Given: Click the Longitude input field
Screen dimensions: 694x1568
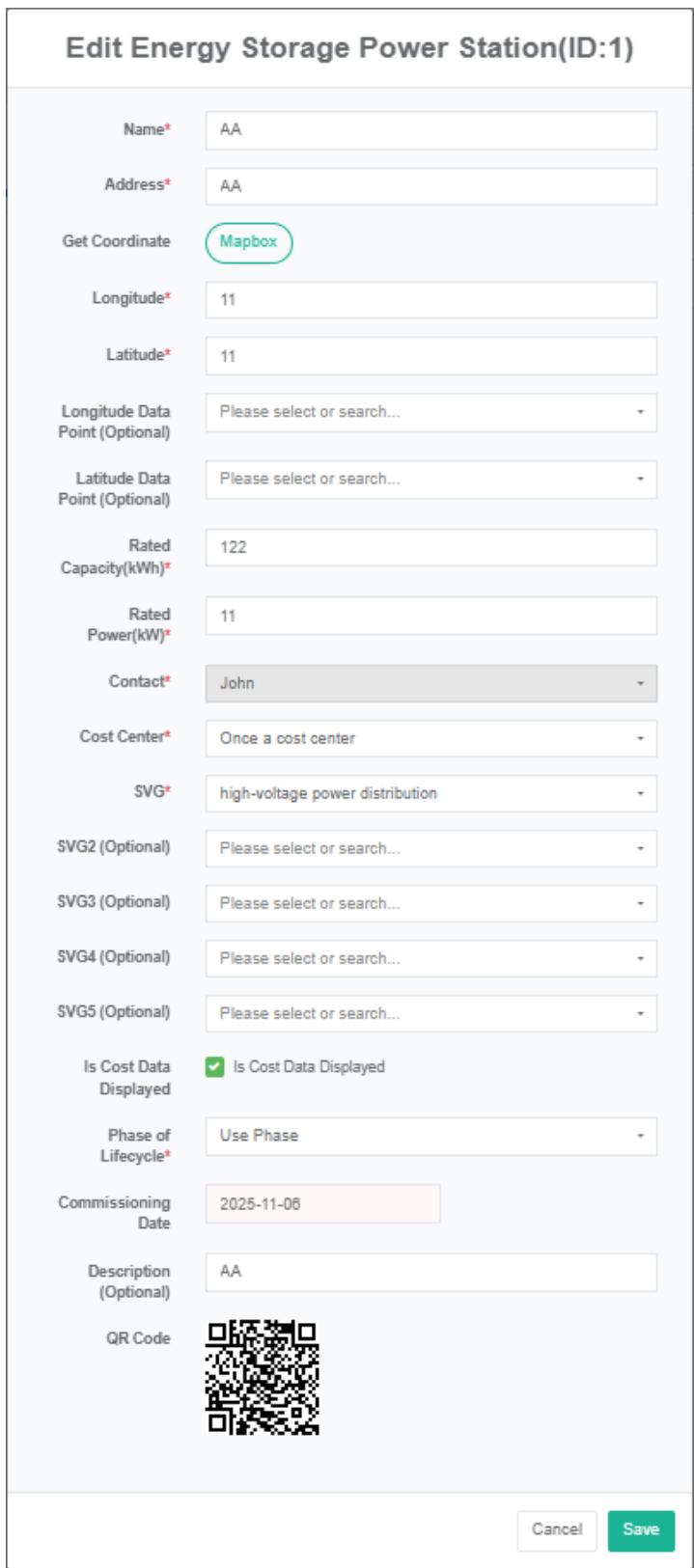Looking at the screenshot, I should (x=430, y=300).
